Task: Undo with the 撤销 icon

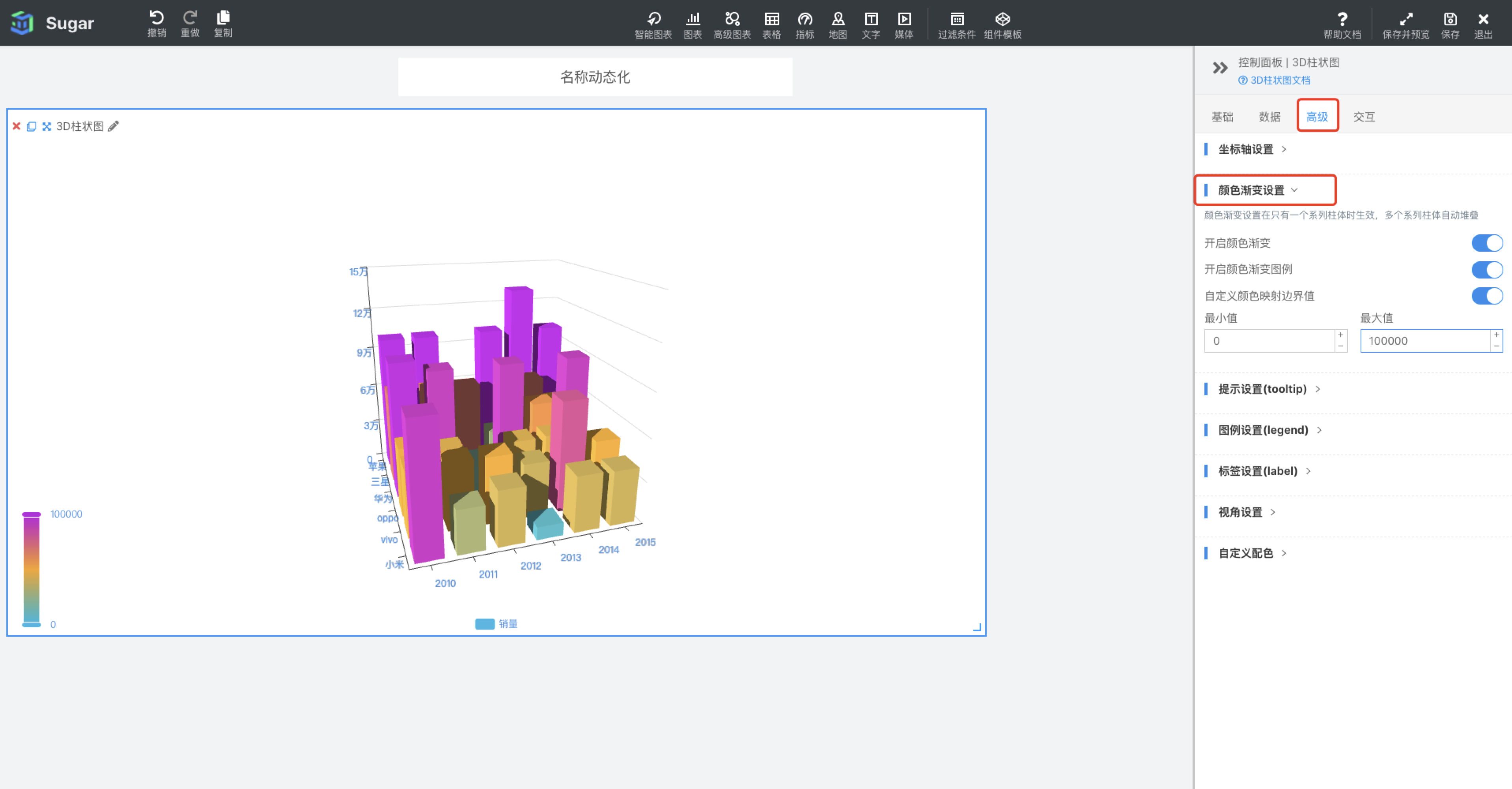Action: (x=157, y=24)
